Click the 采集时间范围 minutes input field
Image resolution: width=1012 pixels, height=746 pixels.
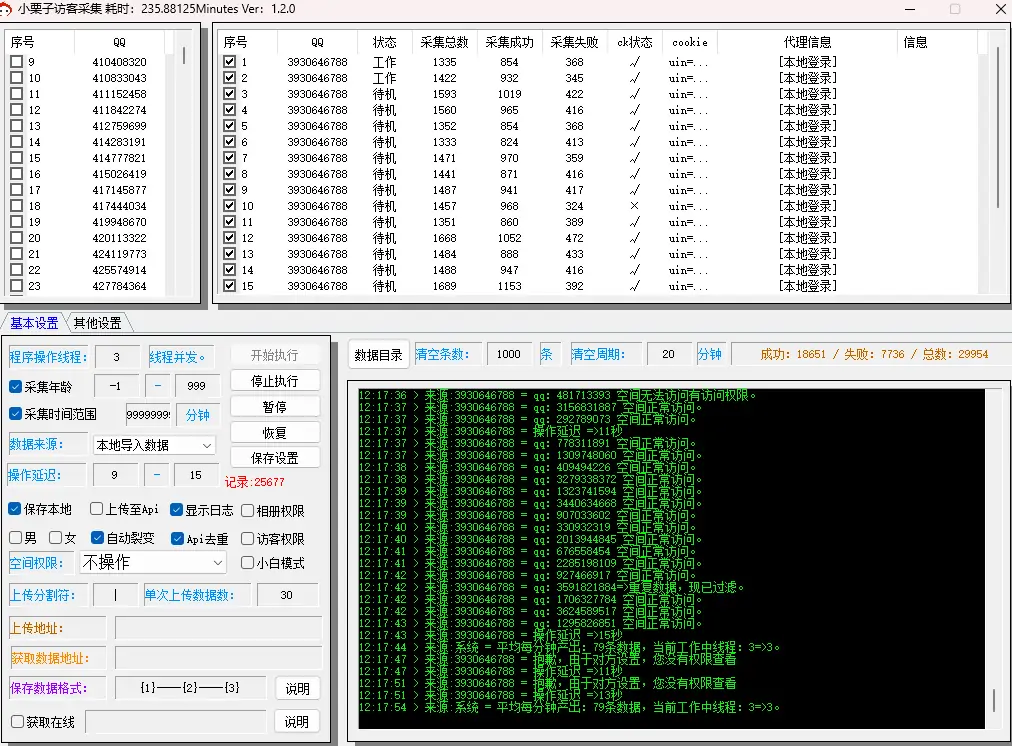[148, 414]
